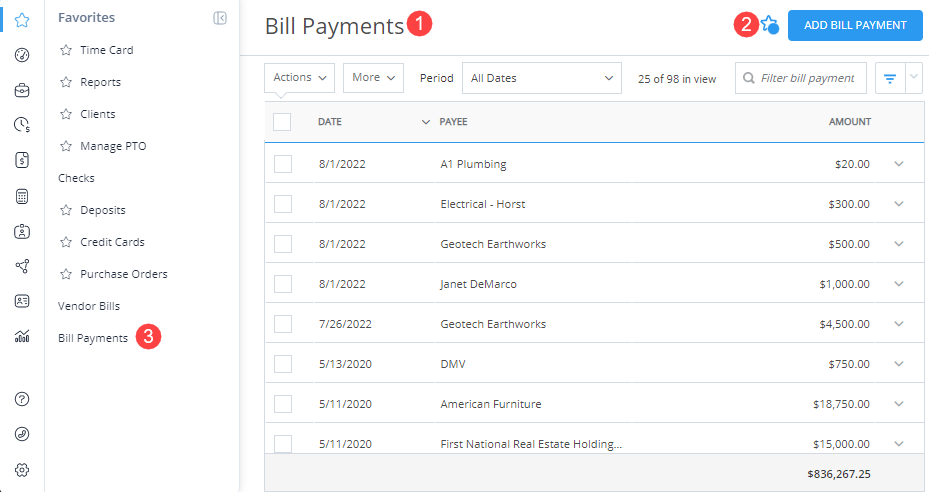Open the Help question mark icon

click(x=22, y=399)
